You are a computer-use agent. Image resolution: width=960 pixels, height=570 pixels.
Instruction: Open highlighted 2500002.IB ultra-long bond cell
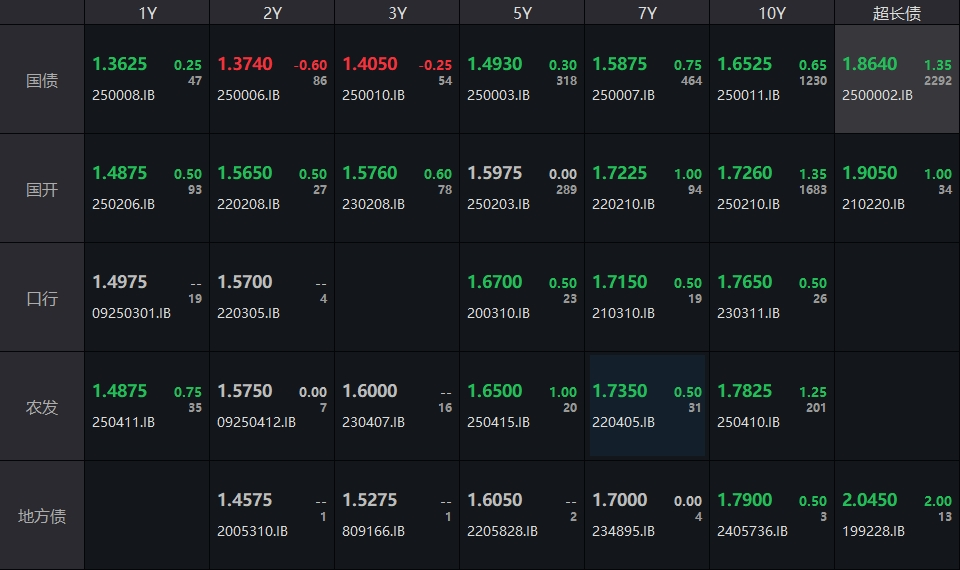(x=897, y=80)
